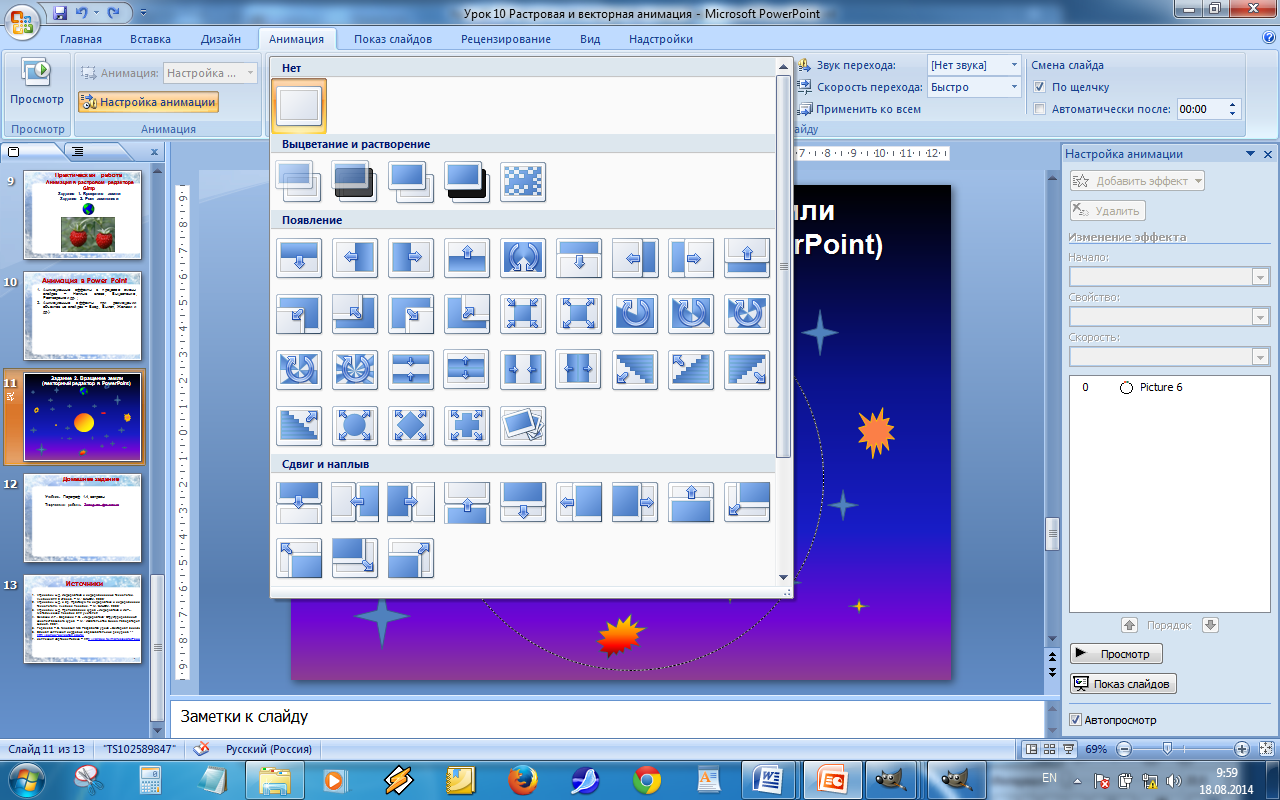Image resolution: width=1280 pixels, height=800 pixels.
Task: Click Применить ко всем
Action: (860, 109)
